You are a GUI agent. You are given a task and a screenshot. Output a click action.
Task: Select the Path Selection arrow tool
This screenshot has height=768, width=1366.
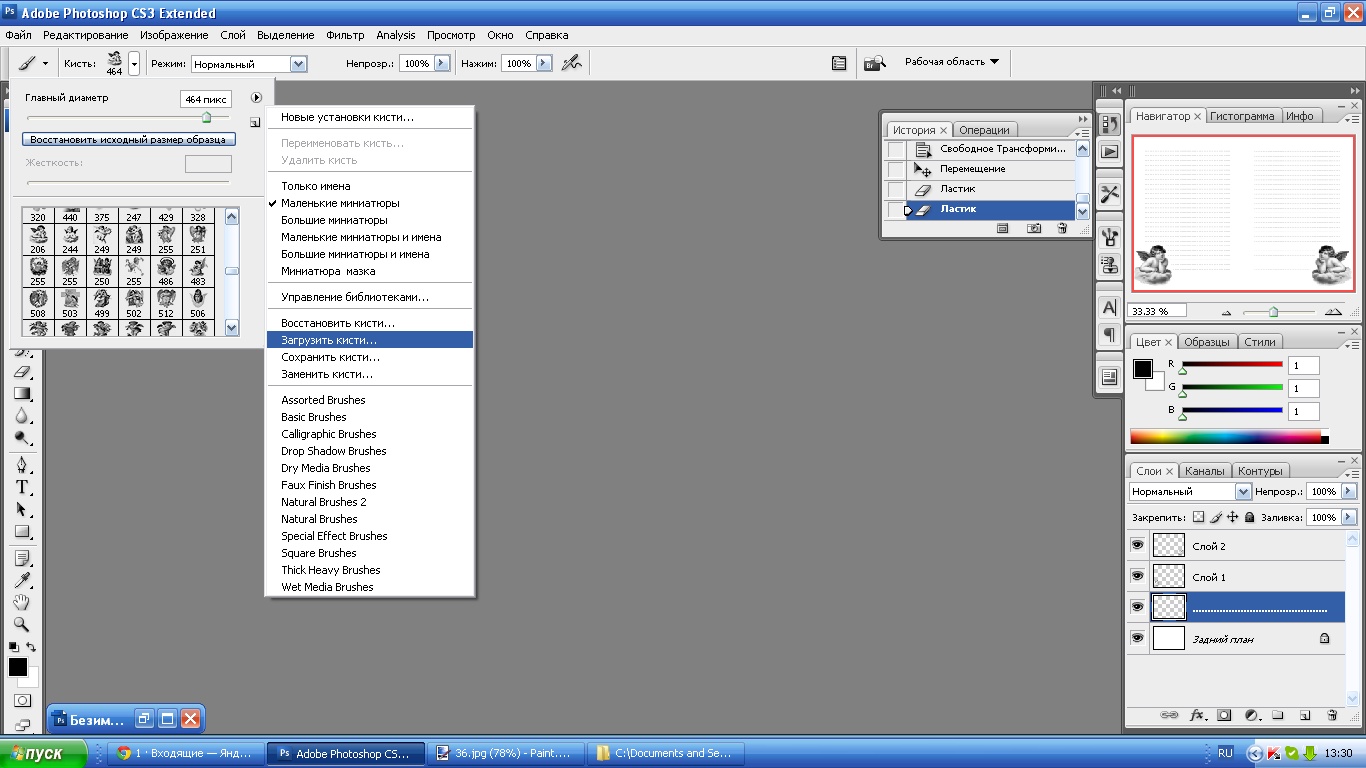pos(22,509)
